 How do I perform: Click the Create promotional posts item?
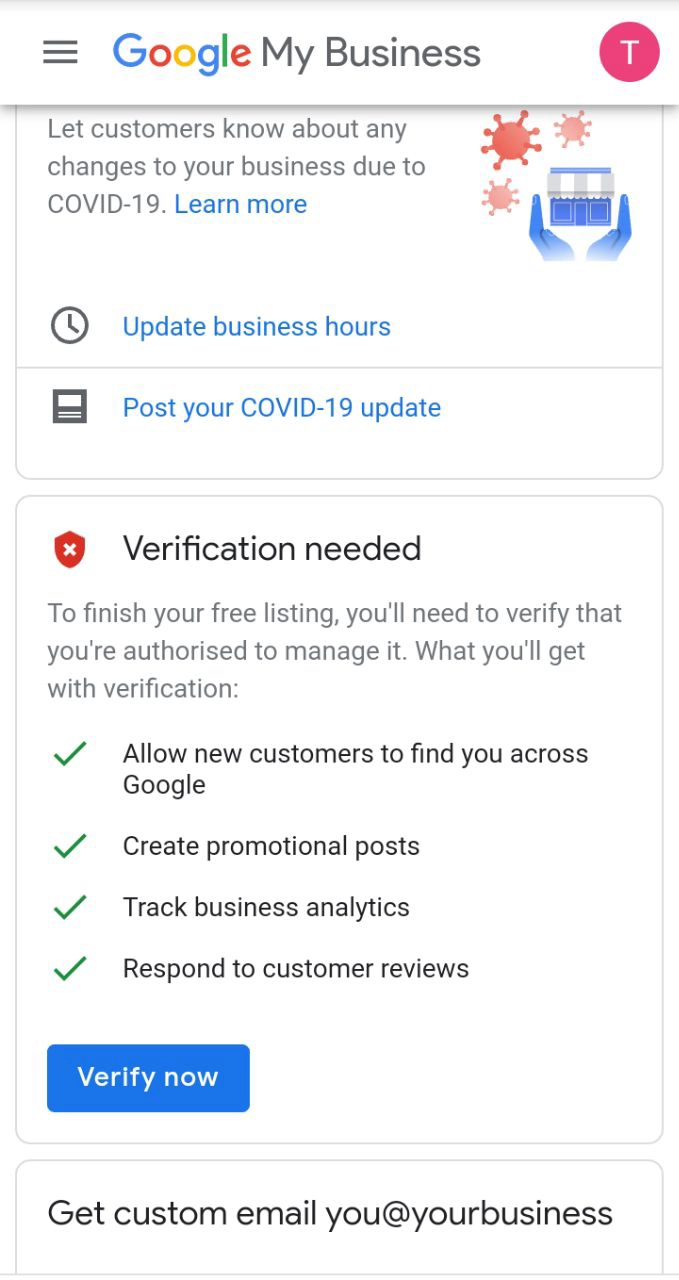(x=271, y=846)
